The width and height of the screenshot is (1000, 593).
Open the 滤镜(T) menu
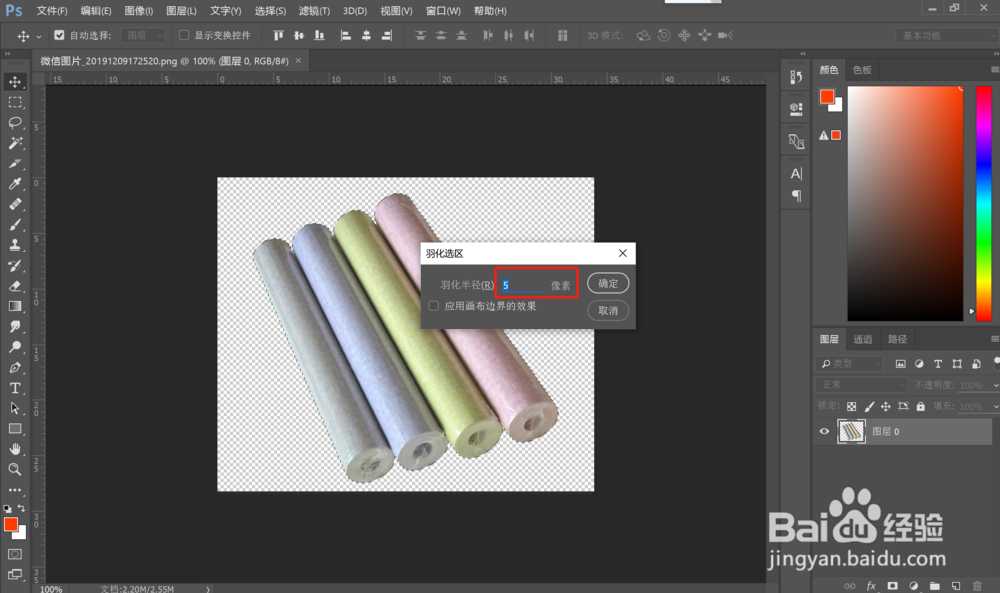pos(314,11)
